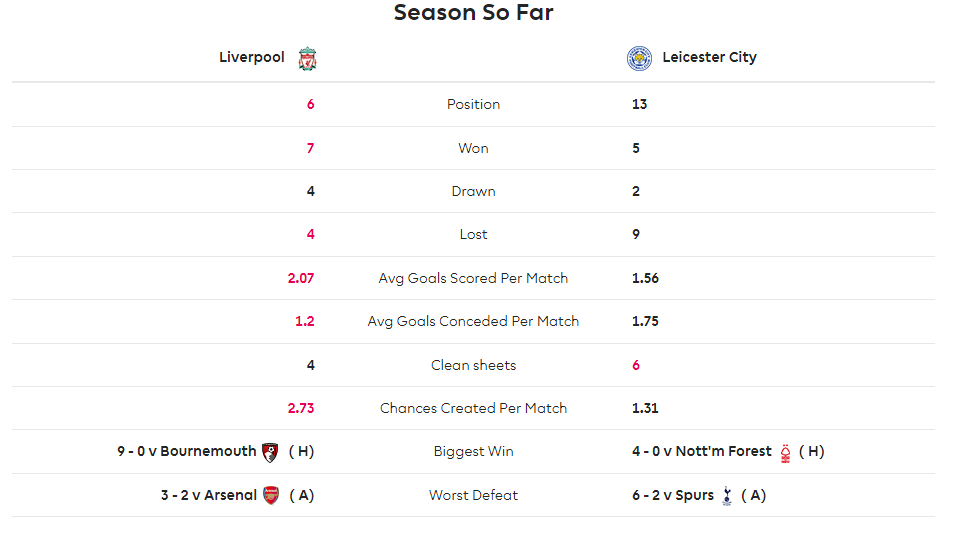953x539 pixels.
Task: Click the Liverpool club crest
Action: (307, 58)
